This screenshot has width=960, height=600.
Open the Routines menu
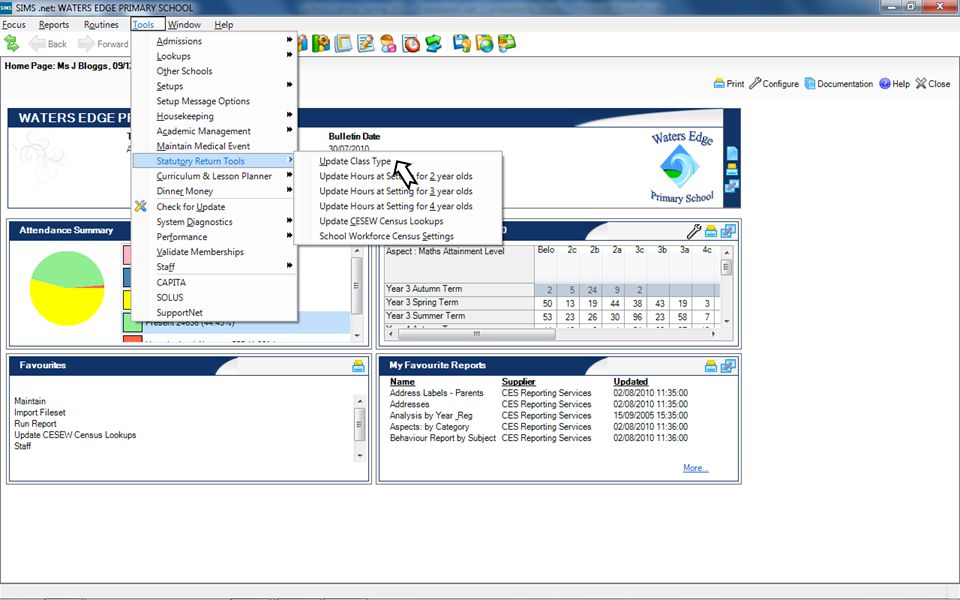[101, 24]
